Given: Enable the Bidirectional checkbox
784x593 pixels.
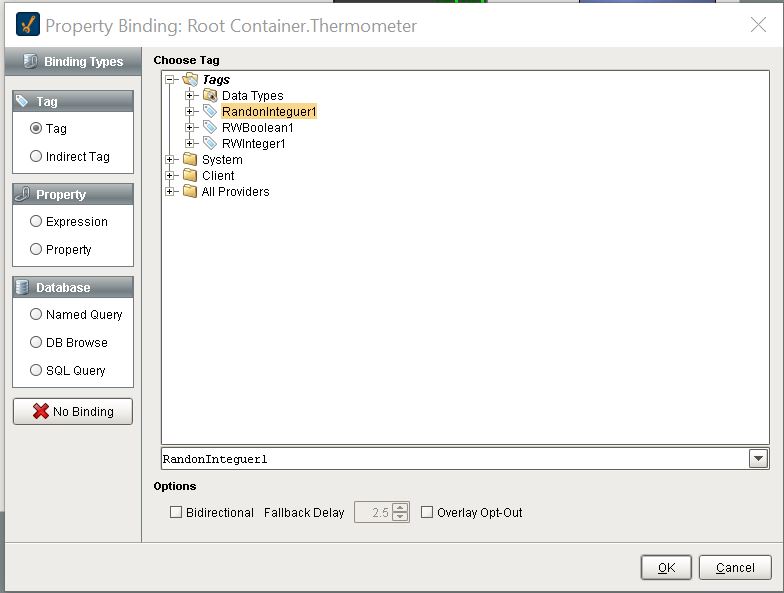Looking at the screenshot, I should click(x=177, y=513).
